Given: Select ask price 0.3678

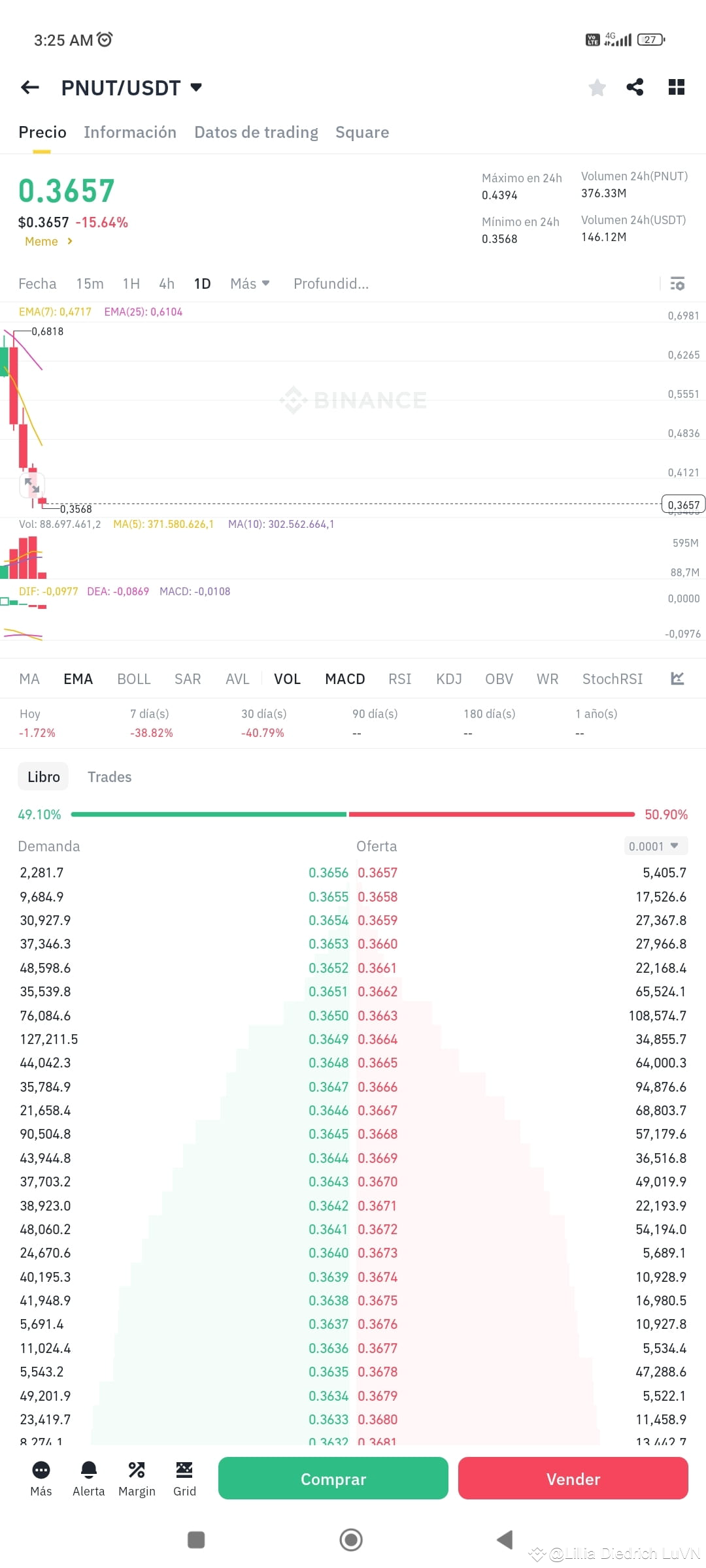Looking at the screenshot, I should [x=378, y=1371].
